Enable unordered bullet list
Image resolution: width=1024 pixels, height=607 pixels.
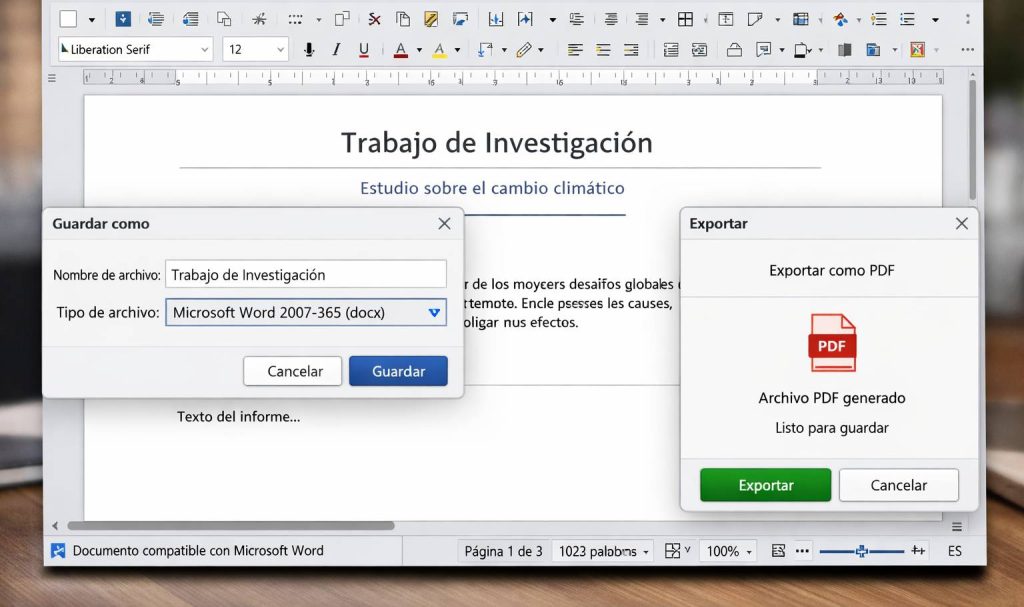point(878,17)
